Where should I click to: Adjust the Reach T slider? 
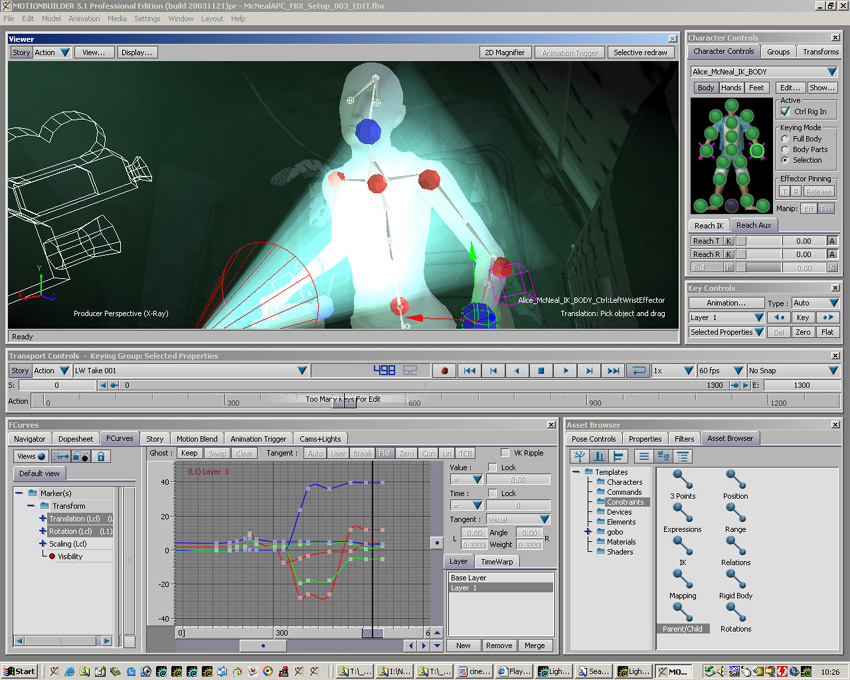(756, 241)
